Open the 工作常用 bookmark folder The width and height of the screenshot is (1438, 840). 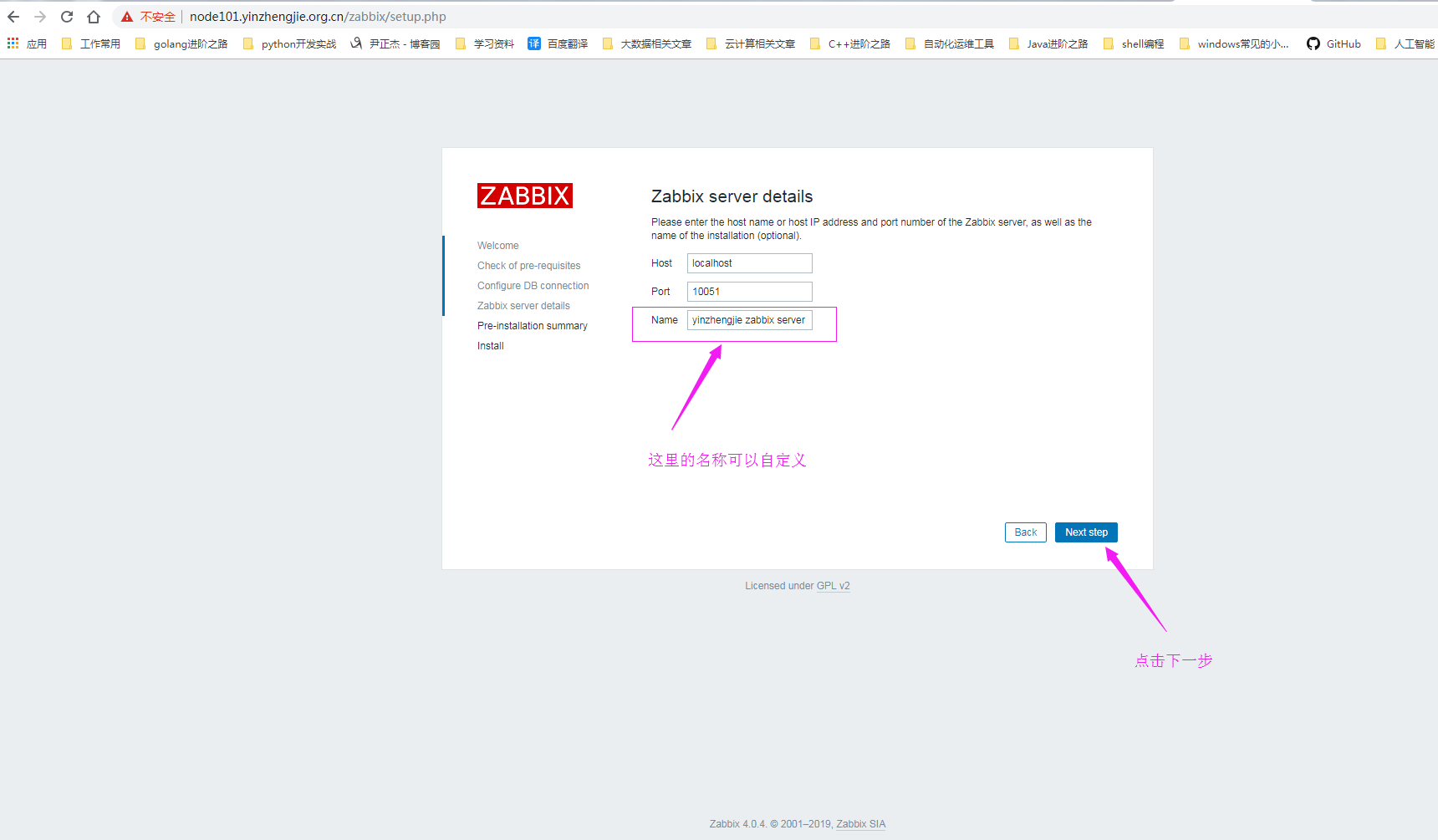click(91, 43)
